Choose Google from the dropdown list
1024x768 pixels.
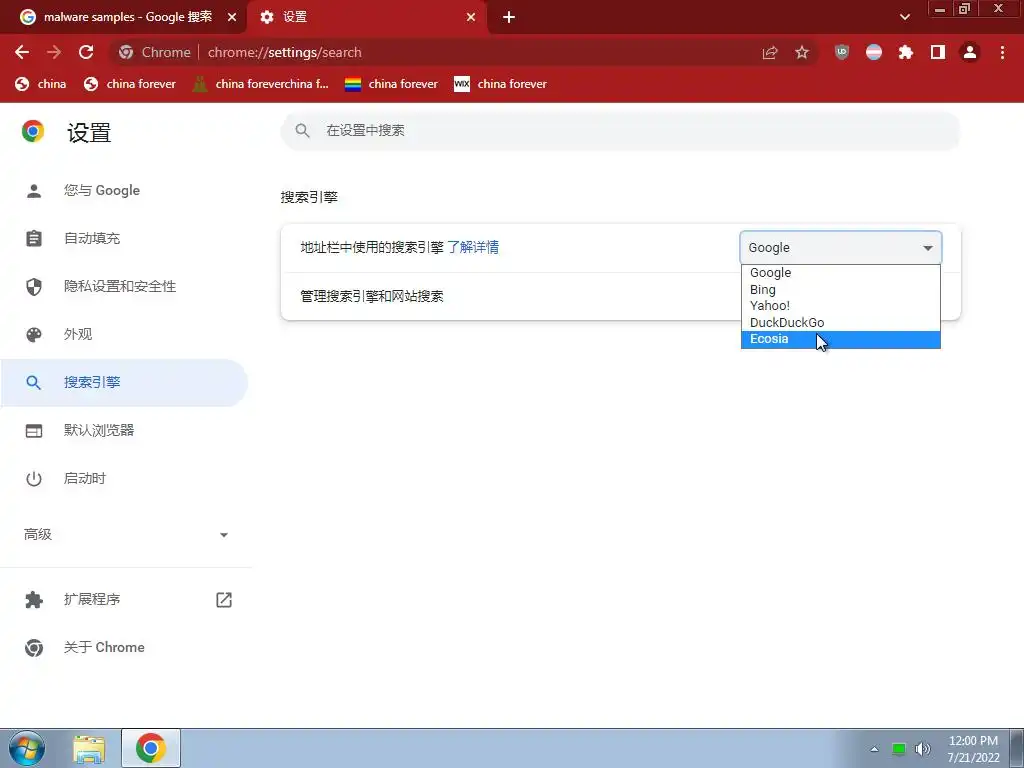840,273
